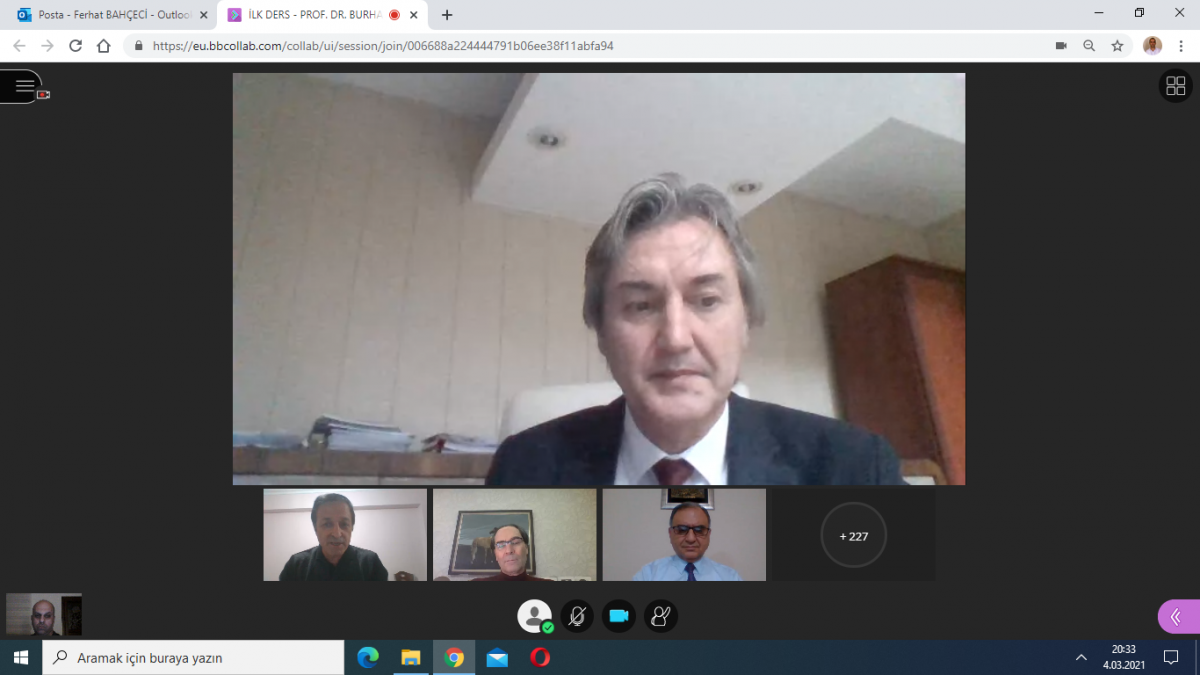Toggle the microphone mute button
Screen dimensions: 1200x675
(x=577, y=616)
